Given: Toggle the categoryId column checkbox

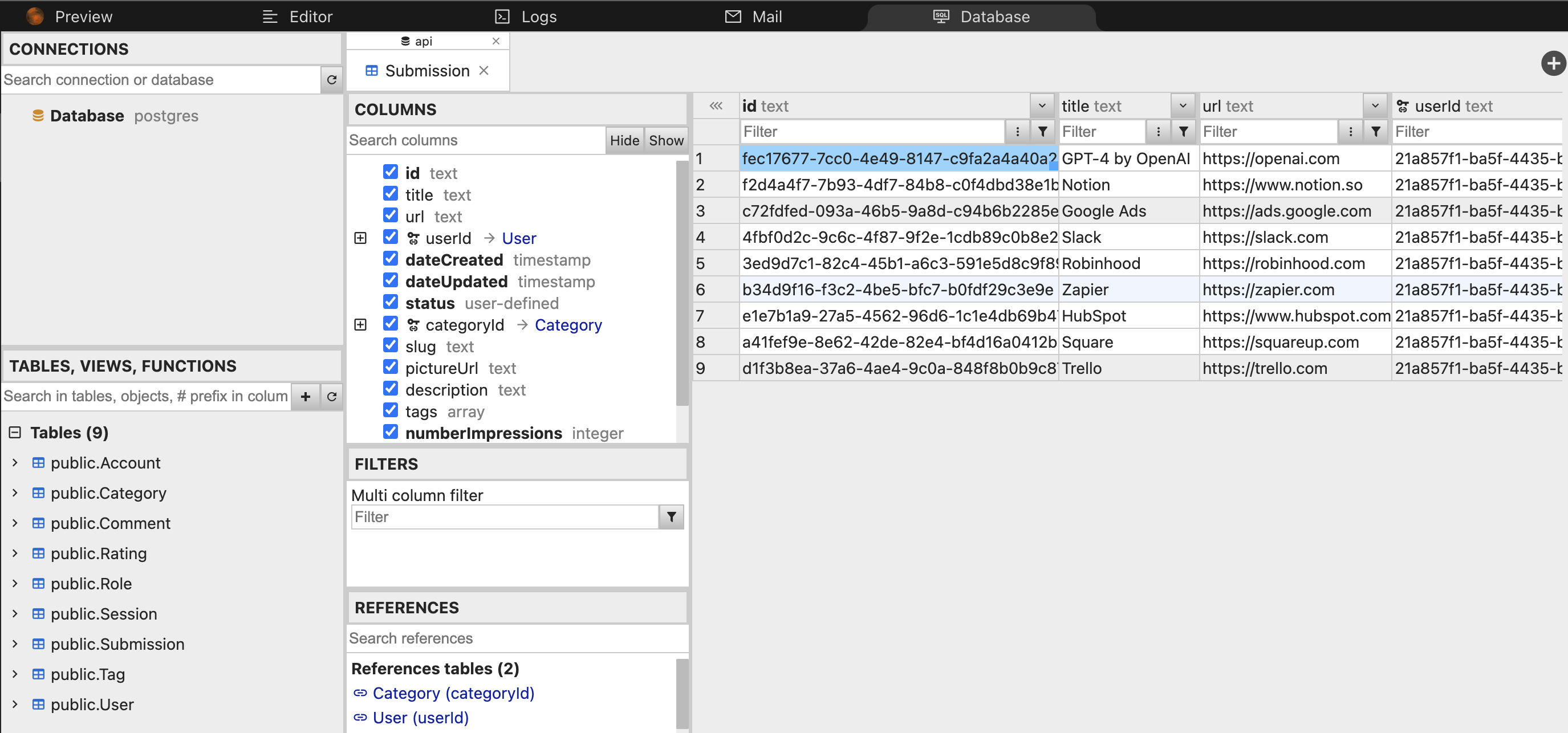Looking at the screenshot, I should point(391,324).
